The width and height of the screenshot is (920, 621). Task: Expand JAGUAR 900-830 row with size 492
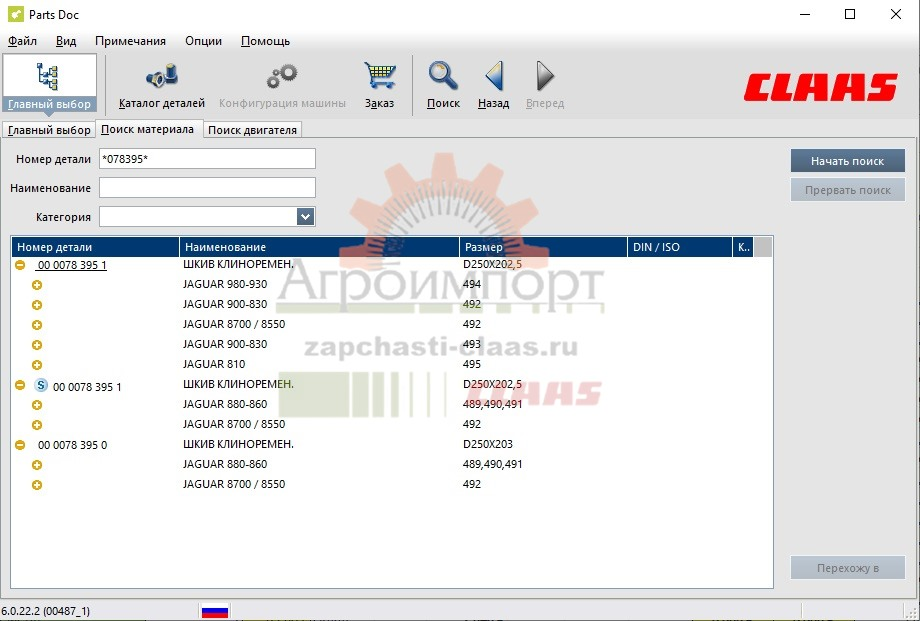pos(37,305)
